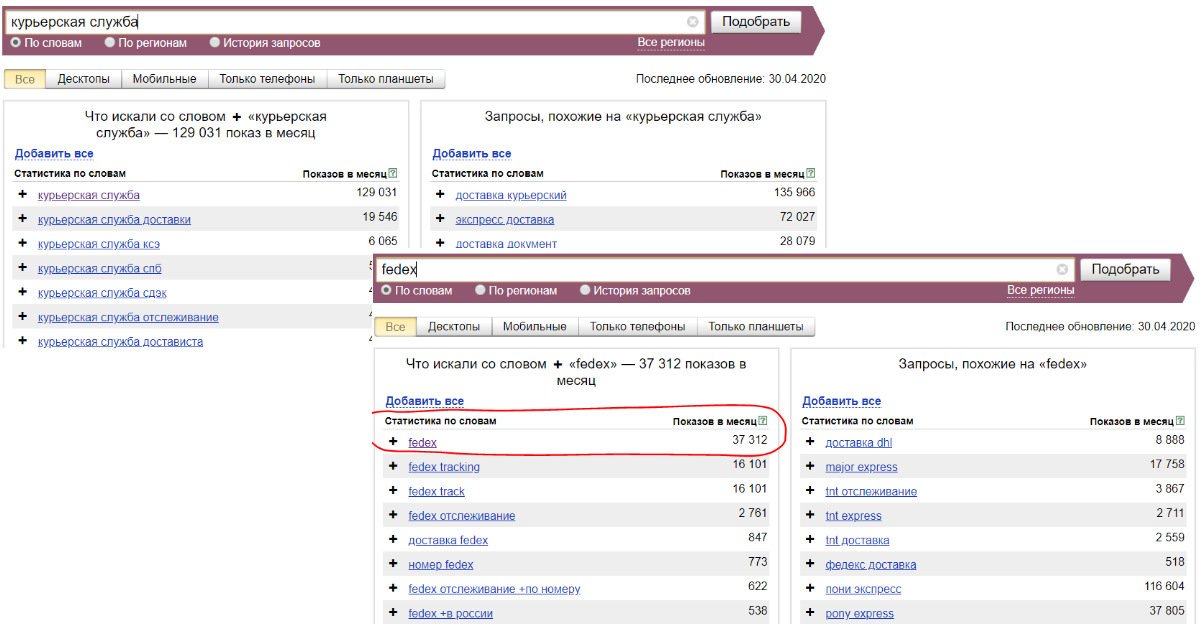The height and width of the screenshot is (630, 1200).
Task: Click the plus icon beside «fedex отслеживание»
Action: point(393,515)
